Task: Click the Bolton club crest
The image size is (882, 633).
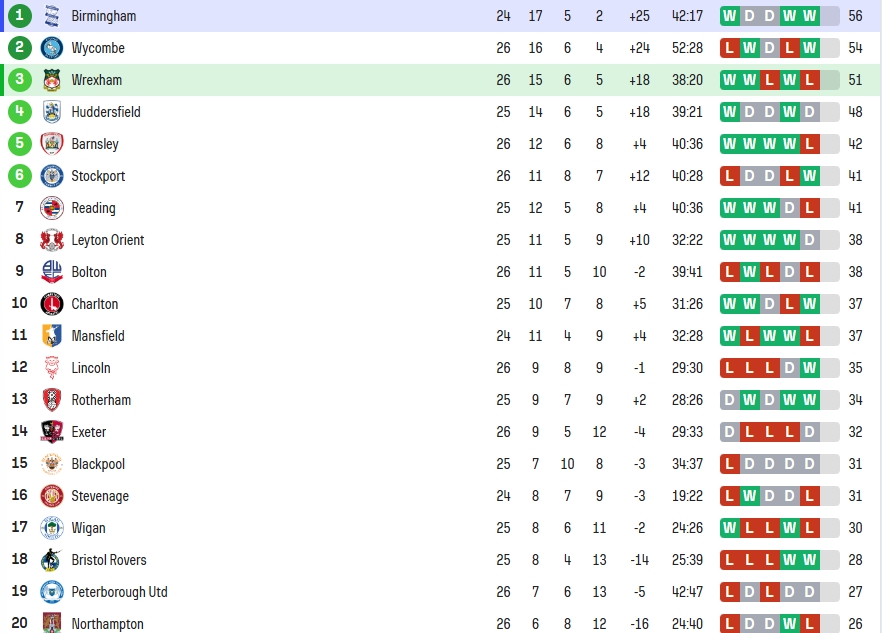Action: [52, 272]
